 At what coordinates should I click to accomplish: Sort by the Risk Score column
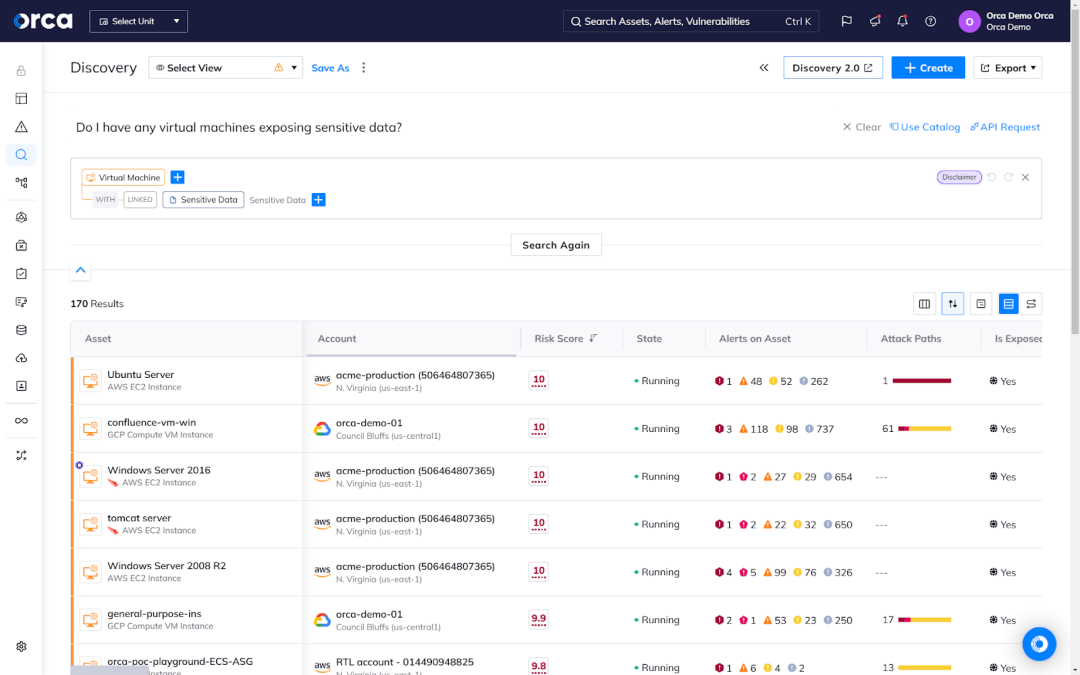[565, 338]
